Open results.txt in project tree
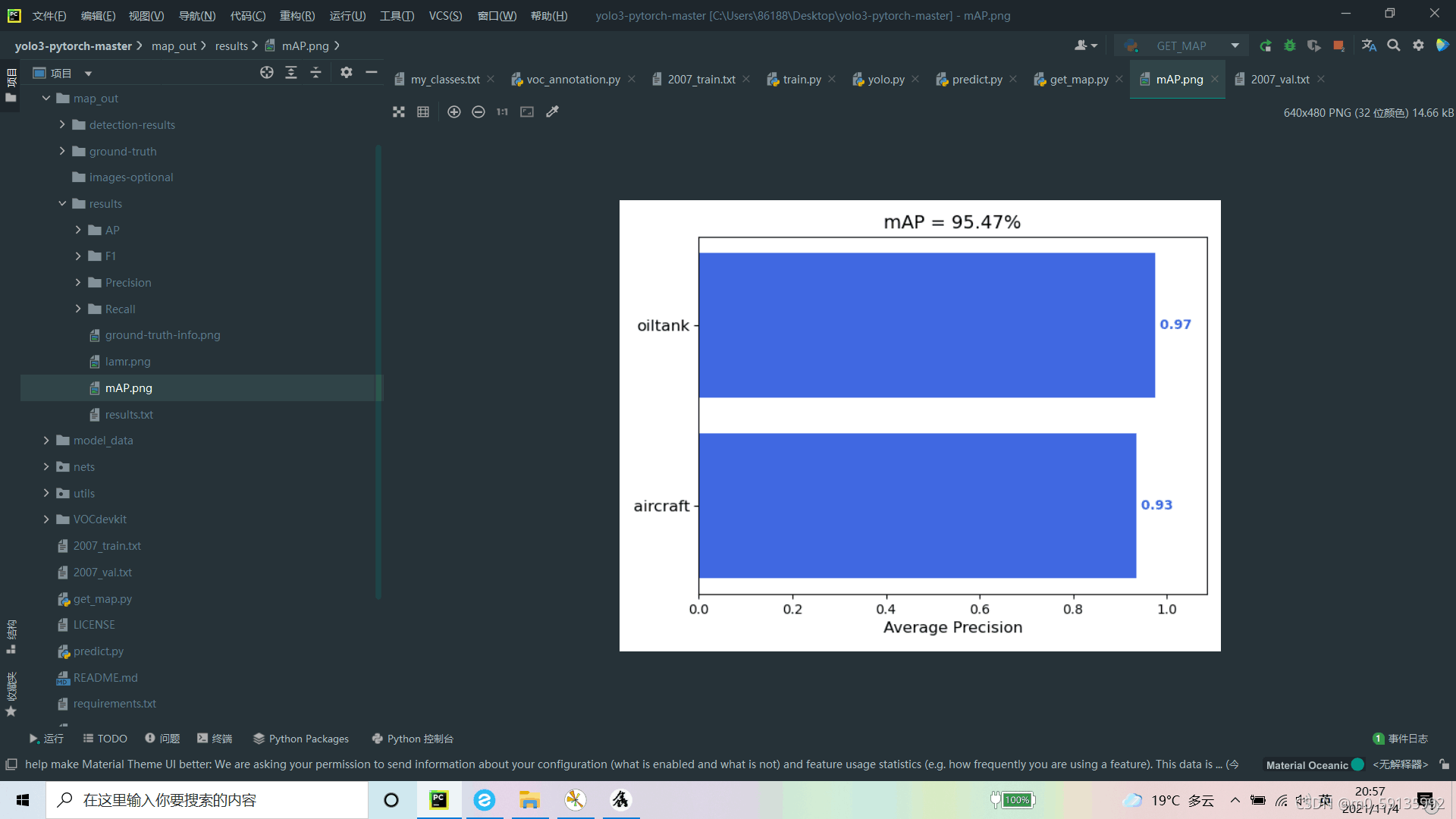The height and width of the screenshot is (819, 1456). click(129, 415)
